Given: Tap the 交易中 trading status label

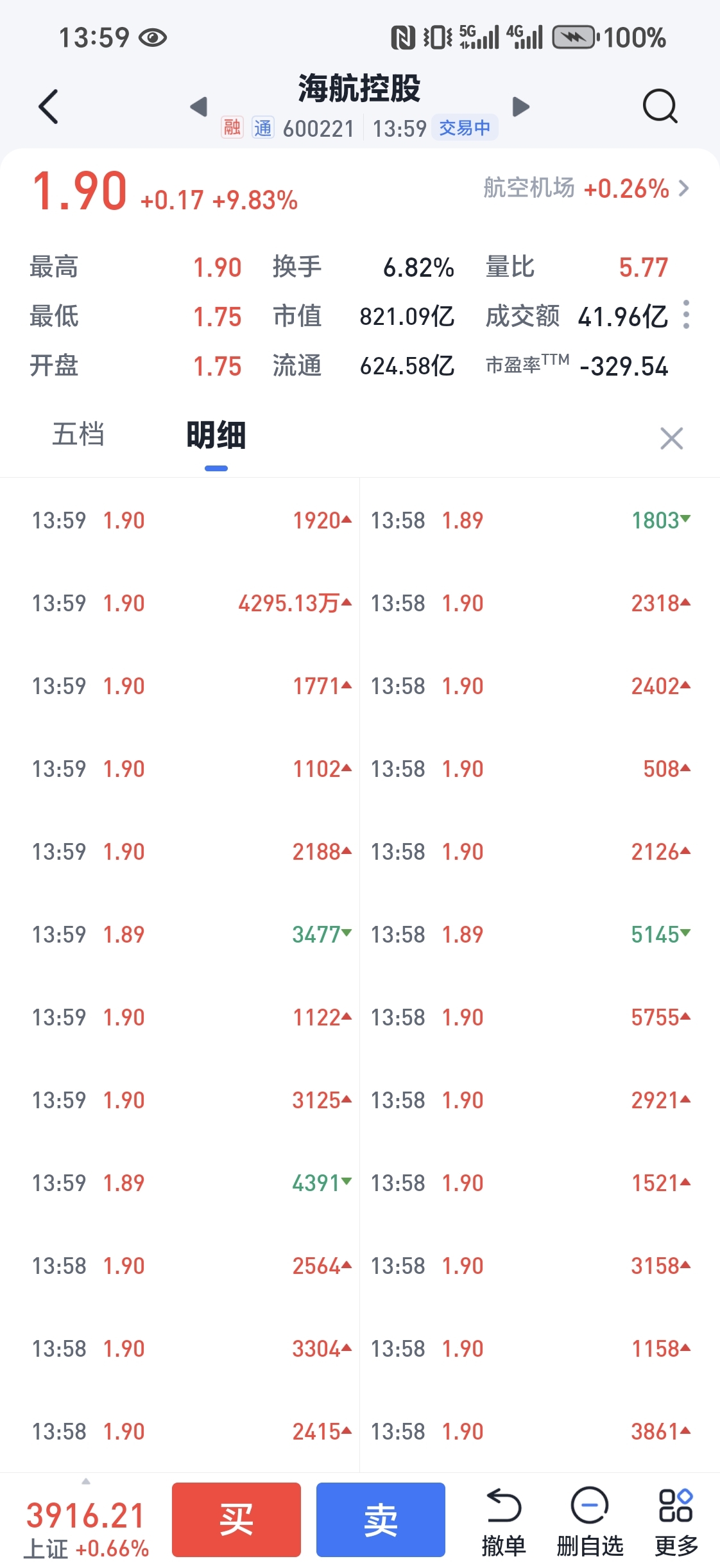Looking at the screenshot, I should pos(465,128).
